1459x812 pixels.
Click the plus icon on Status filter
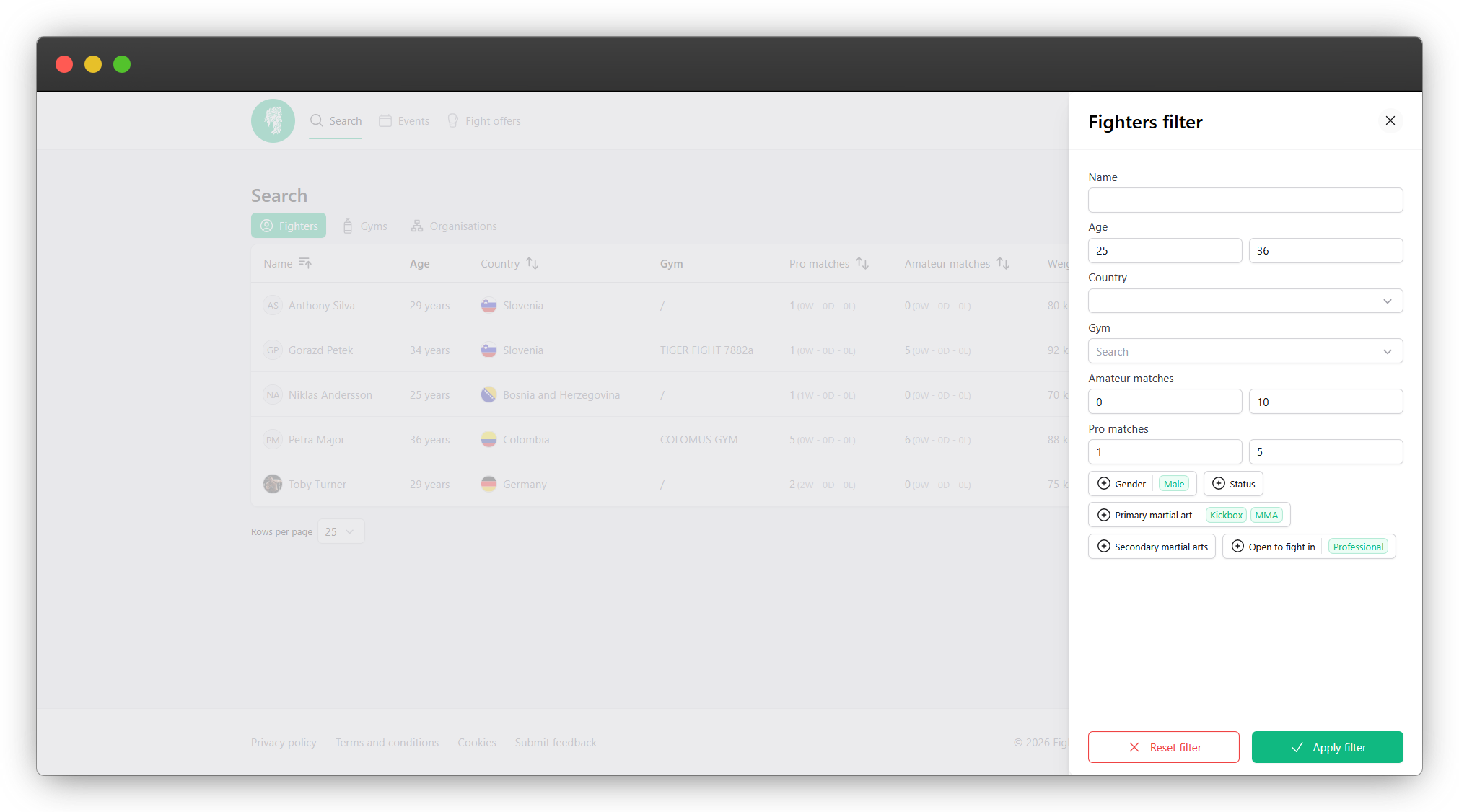point(1219,484)
